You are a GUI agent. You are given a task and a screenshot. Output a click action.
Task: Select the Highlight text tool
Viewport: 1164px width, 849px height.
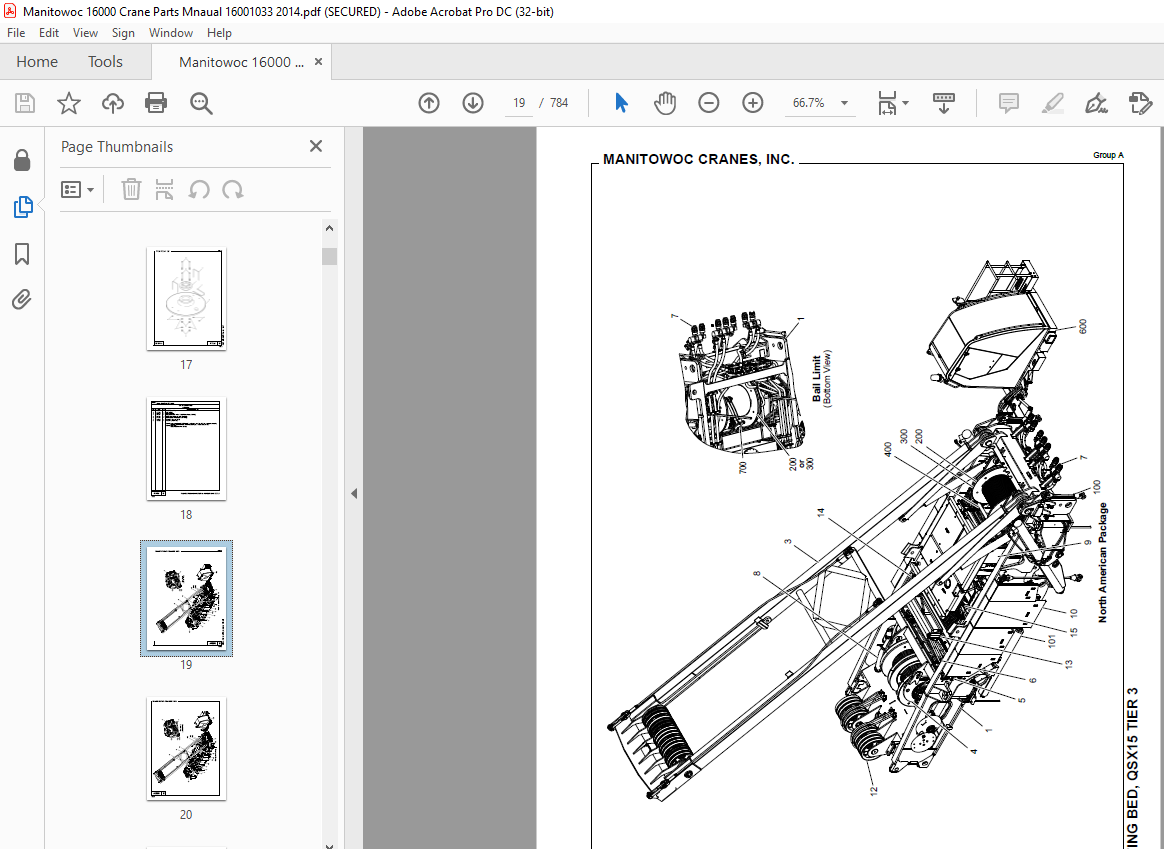[1052, 103]
